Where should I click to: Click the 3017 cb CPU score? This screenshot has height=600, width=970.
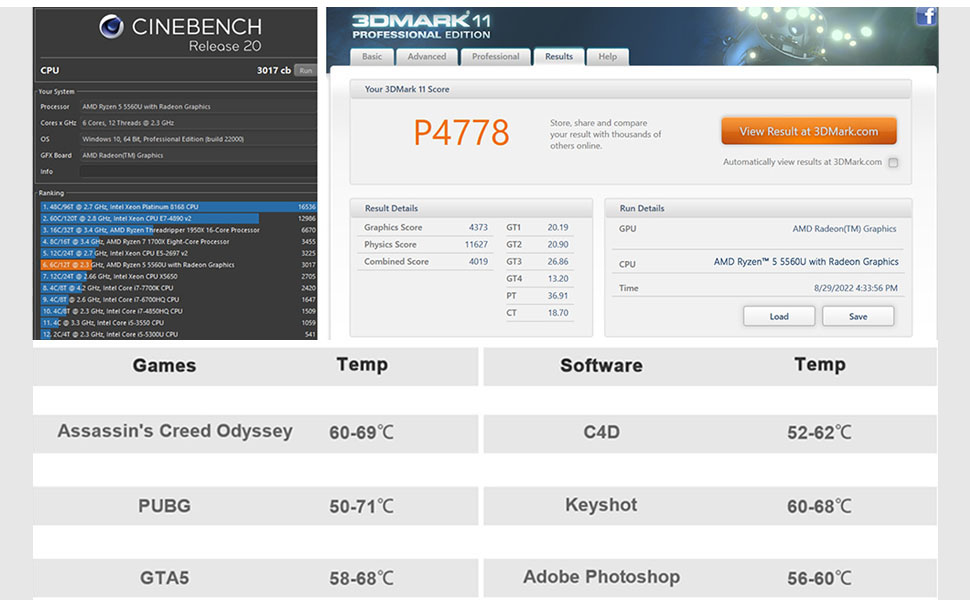[273, 71]
